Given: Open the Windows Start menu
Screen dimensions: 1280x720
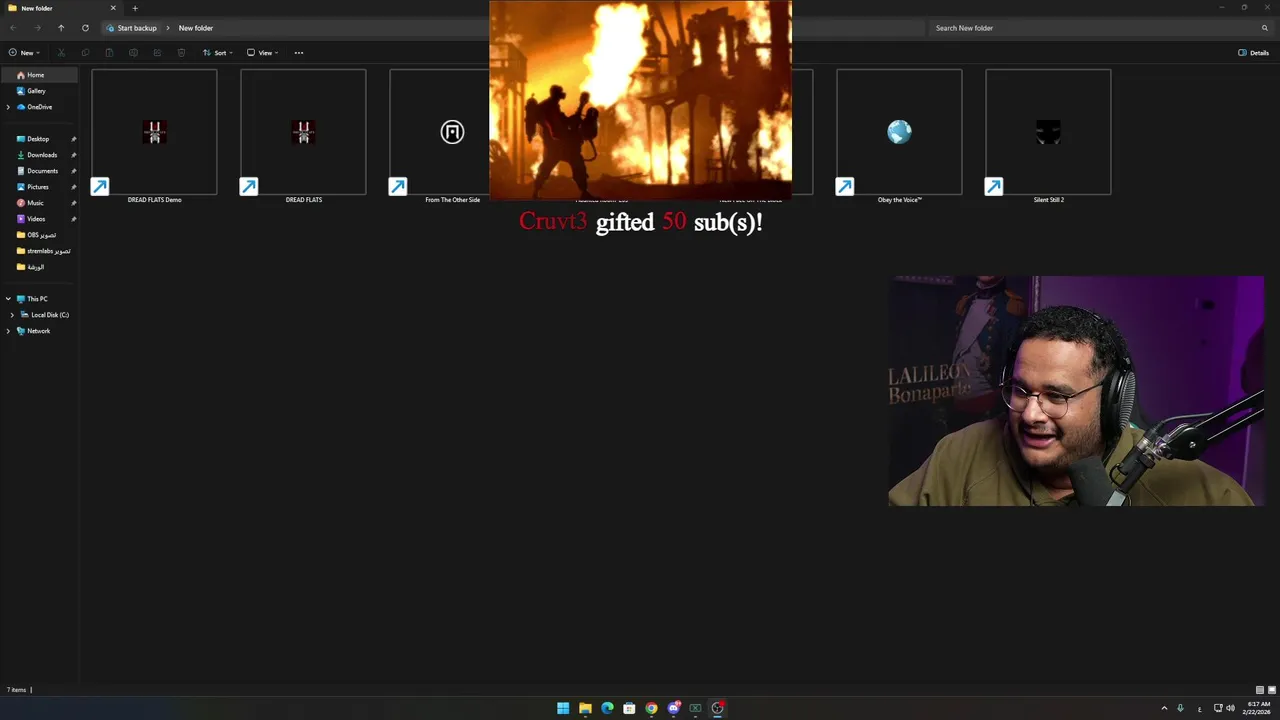Looking at the screenshot, I should pyautogui.click(x=563, y=708).
